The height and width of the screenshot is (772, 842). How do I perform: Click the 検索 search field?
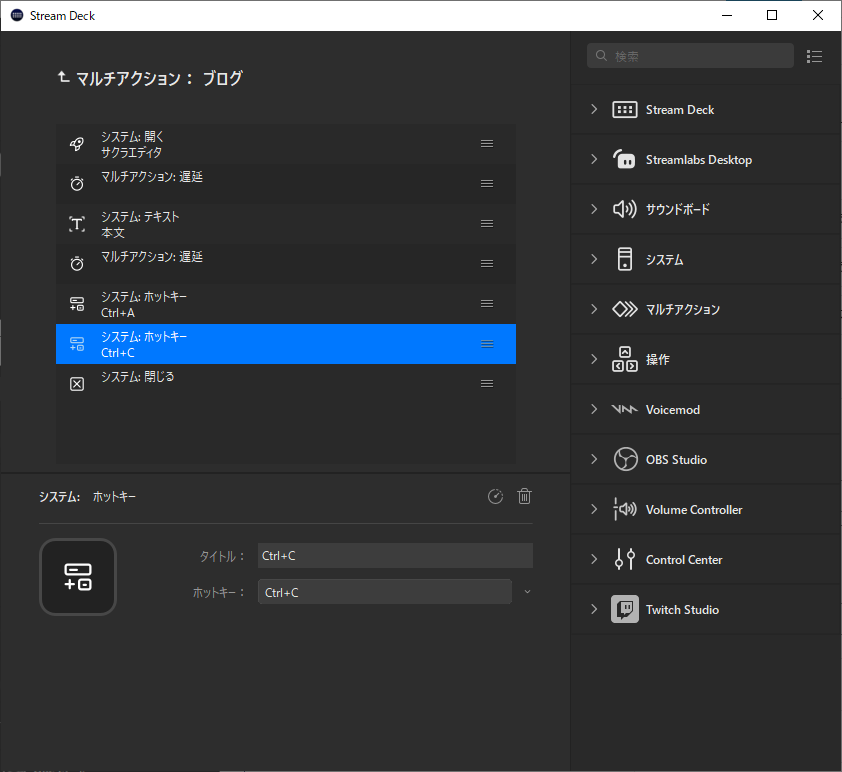[x=690, y=56]
